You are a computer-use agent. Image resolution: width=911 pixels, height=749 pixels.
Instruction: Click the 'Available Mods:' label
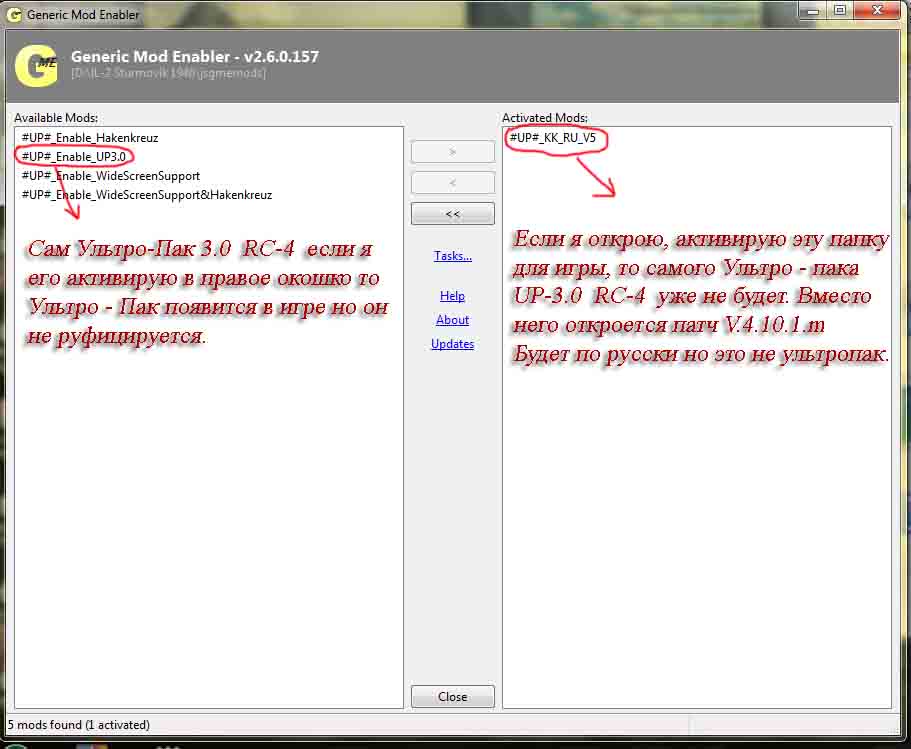pos(56,118)
